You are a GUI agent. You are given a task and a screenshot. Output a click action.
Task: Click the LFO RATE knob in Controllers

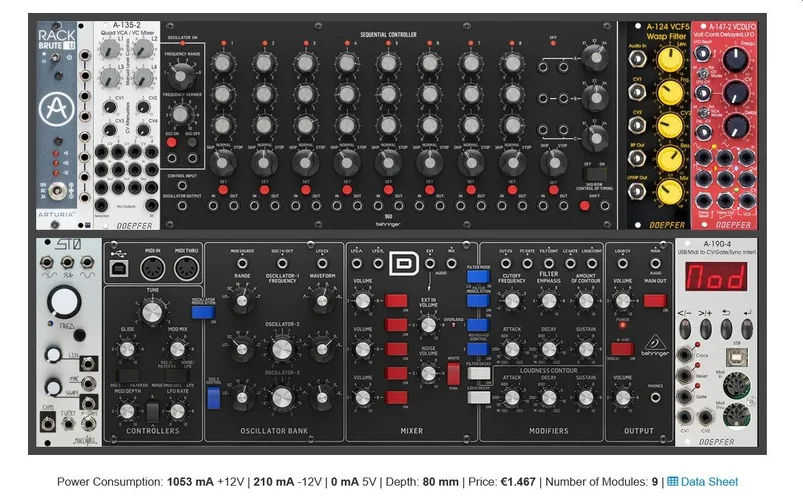coord(177,410)
